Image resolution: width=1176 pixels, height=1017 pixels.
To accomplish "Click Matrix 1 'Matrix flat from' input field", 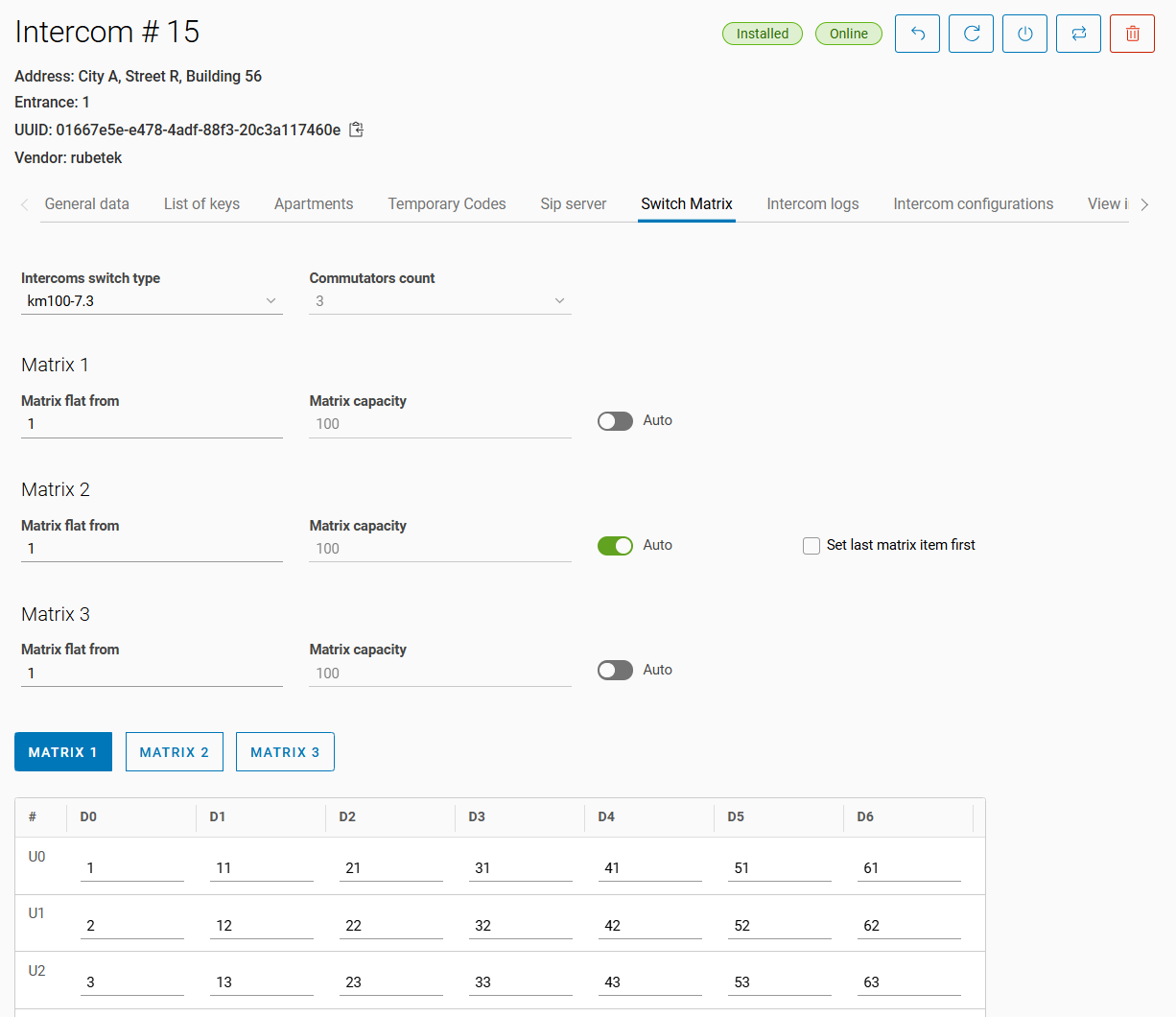I will pos(152,424).
